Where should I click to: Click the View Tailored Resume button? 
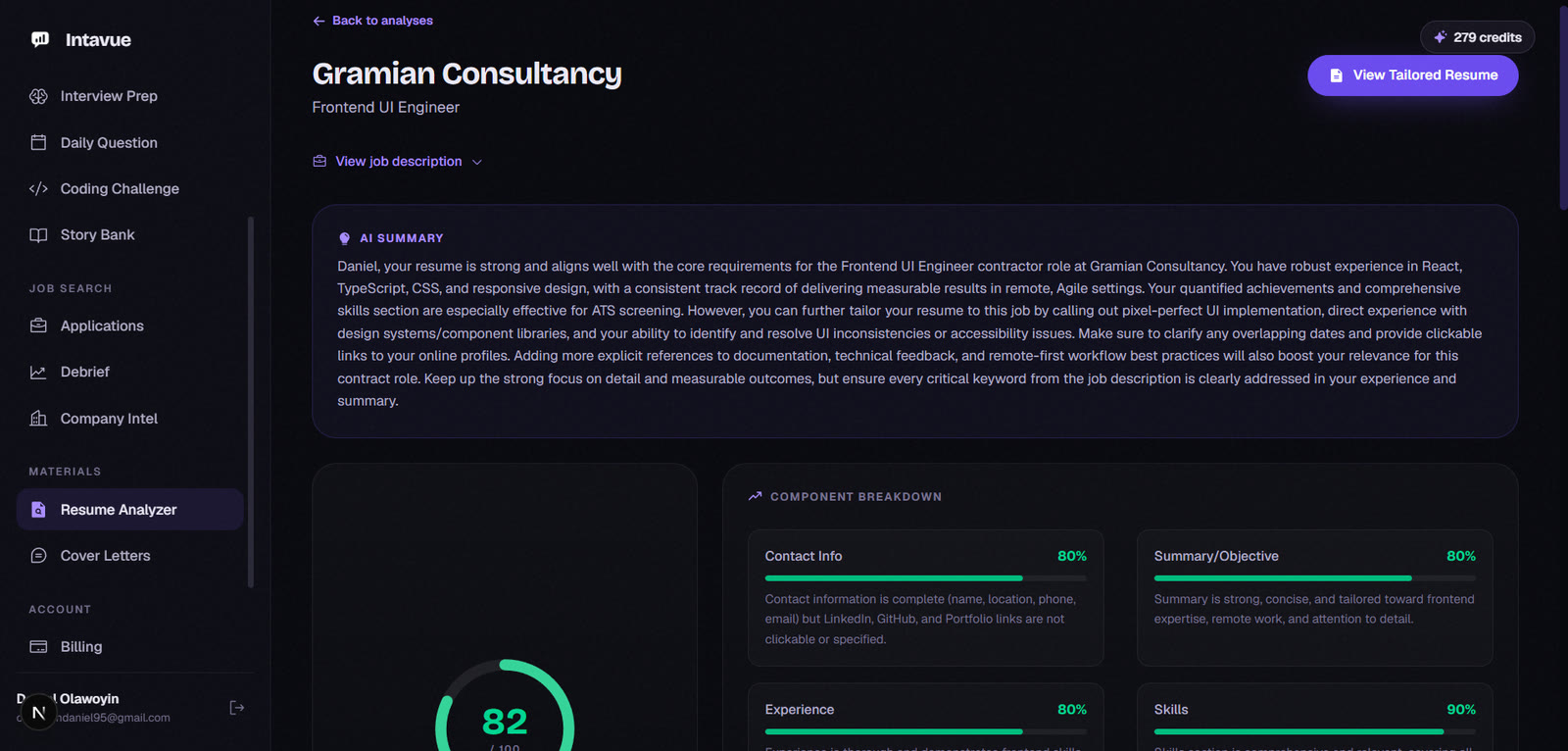1412,75
